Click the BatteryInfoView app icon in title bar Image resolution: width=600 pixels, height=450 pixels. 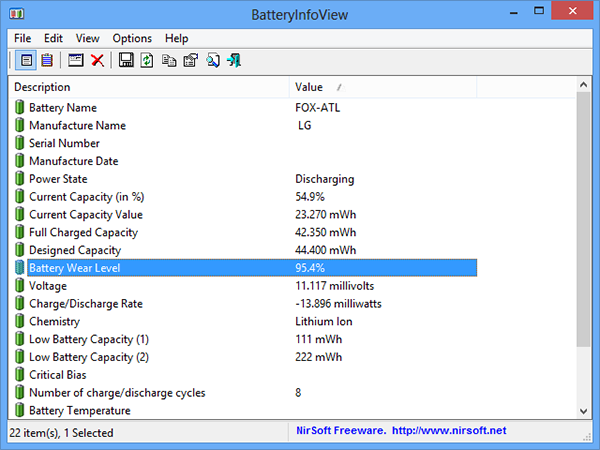pyautogui.click(x=17, y=14)
